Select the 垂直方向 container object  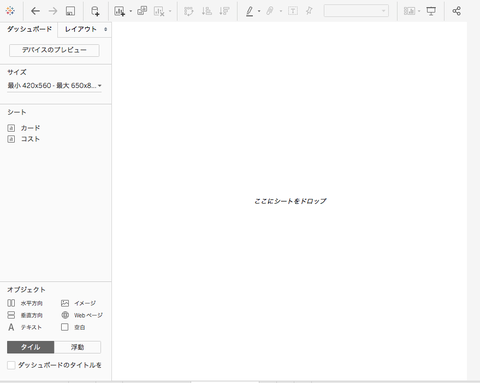25,315
